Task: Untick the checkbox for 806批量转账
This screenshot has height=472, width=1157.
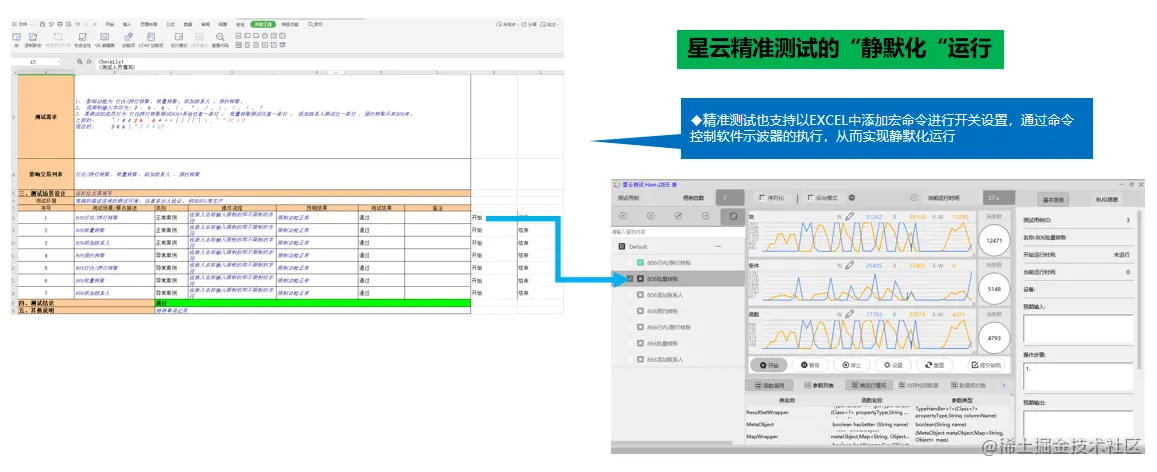Action: click(629, 280)
